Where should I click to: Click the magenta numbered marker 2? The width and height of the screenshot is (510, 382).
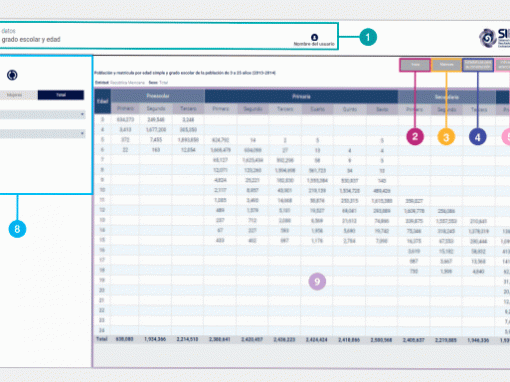(x=415, y=137)
